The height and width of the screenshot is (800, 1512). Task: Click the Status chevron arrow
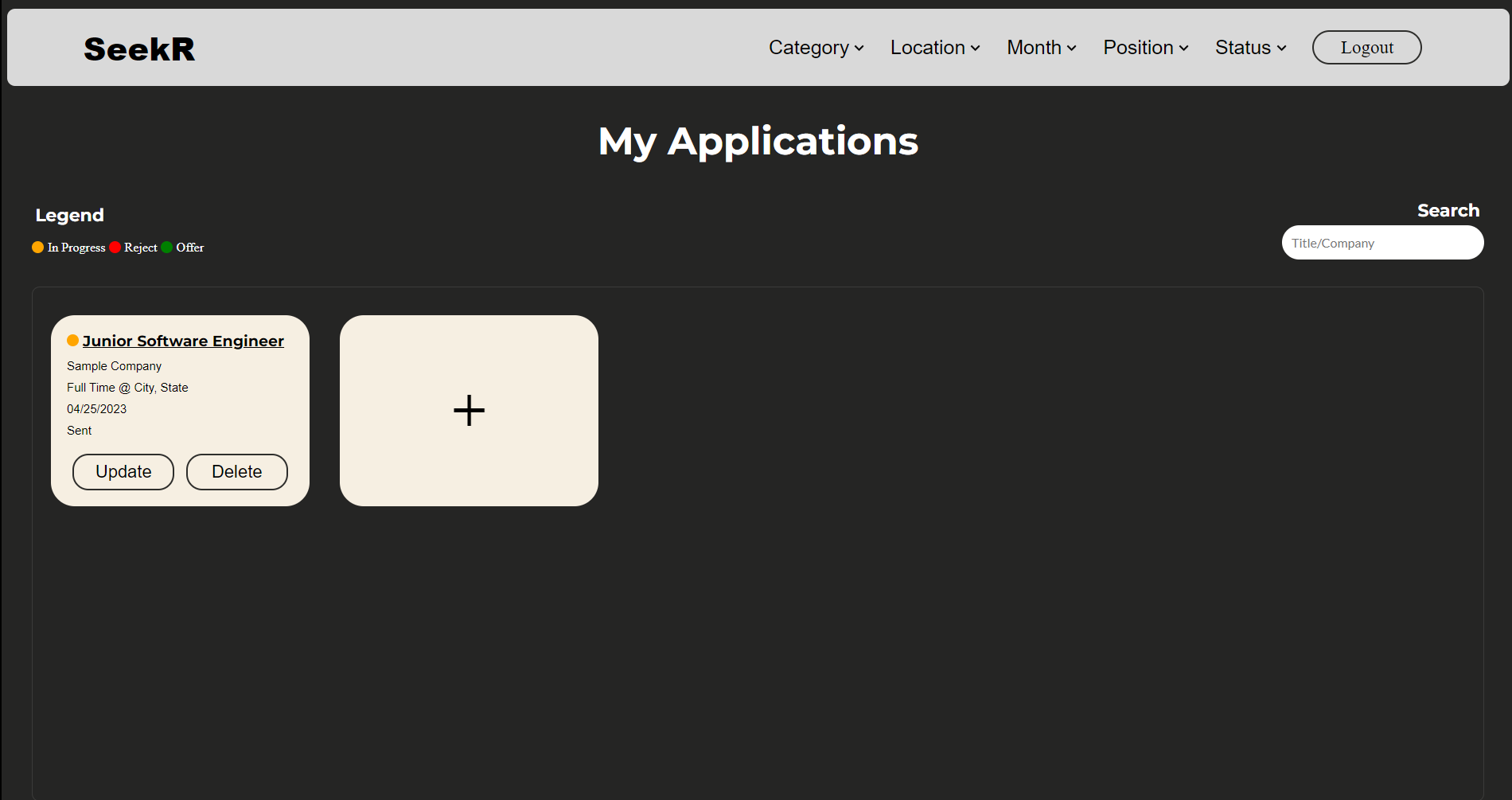coord(1281,49)
